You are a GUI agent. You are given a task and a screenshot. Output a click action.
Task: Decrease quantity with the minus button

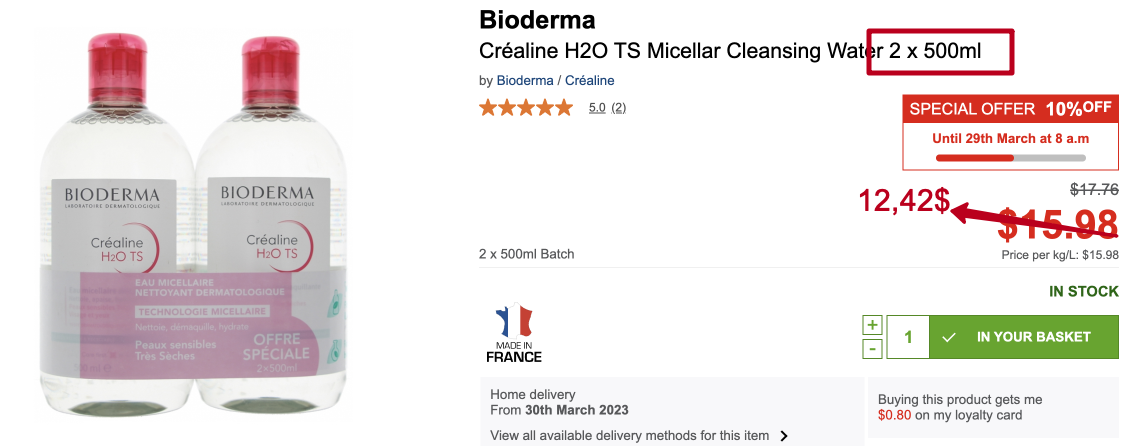tap(872, 348)
